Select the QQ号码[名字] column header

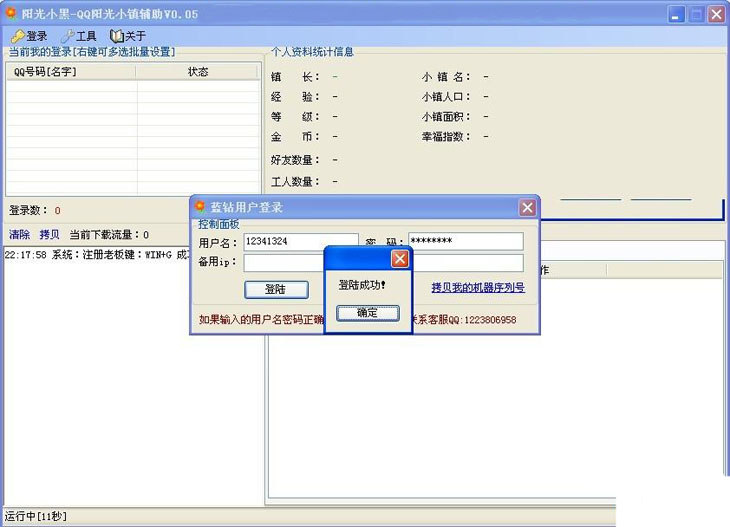[71, 72]
